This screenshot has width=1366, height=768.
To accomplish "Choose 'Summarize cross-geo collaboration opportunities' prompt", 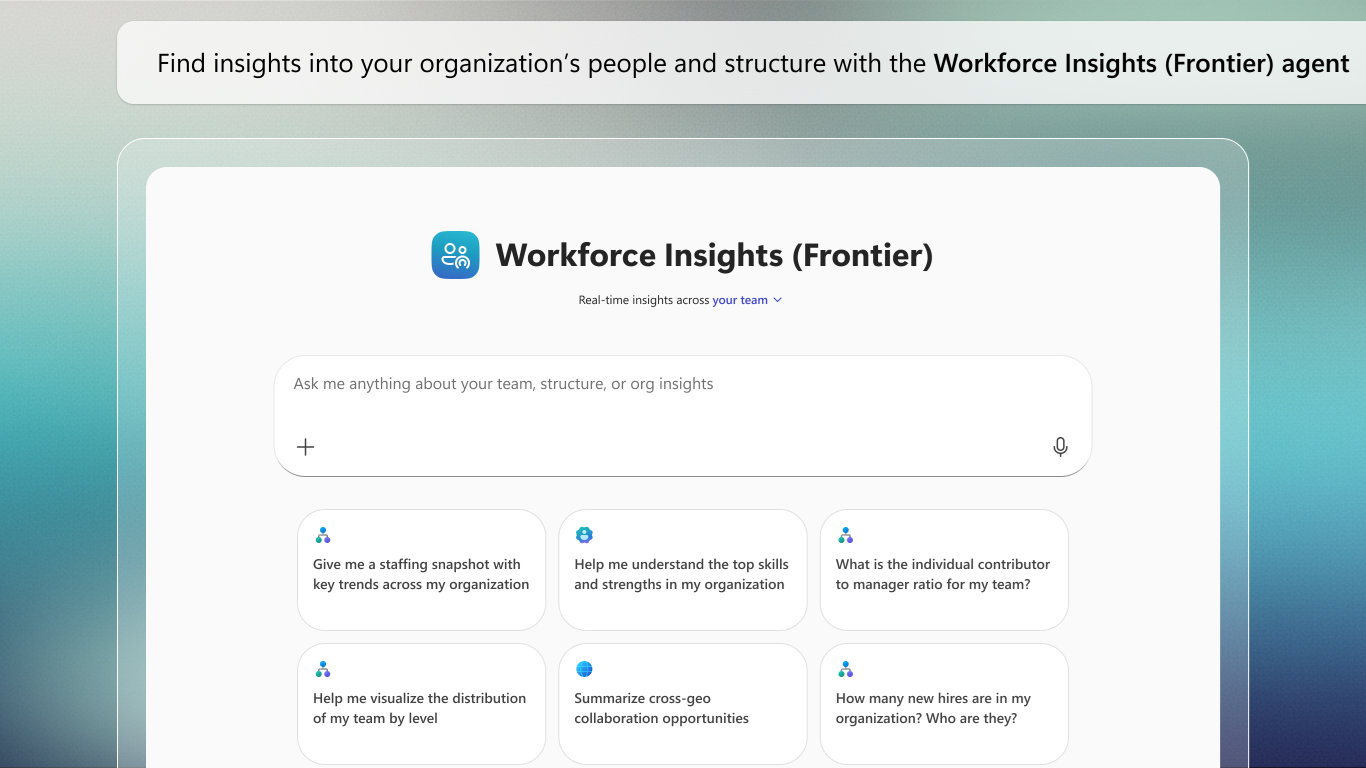I will (x=683, y=704).
